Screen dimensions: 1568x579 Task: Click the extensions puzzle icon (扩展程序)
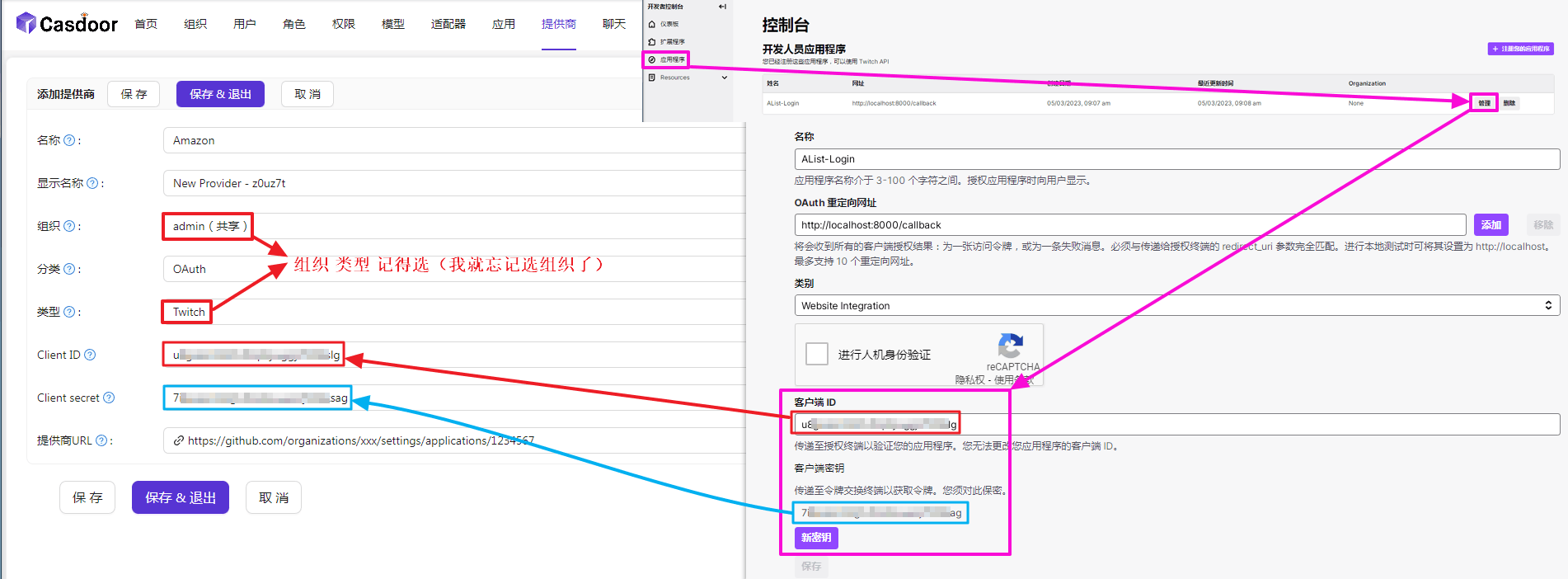coord(652,41)
